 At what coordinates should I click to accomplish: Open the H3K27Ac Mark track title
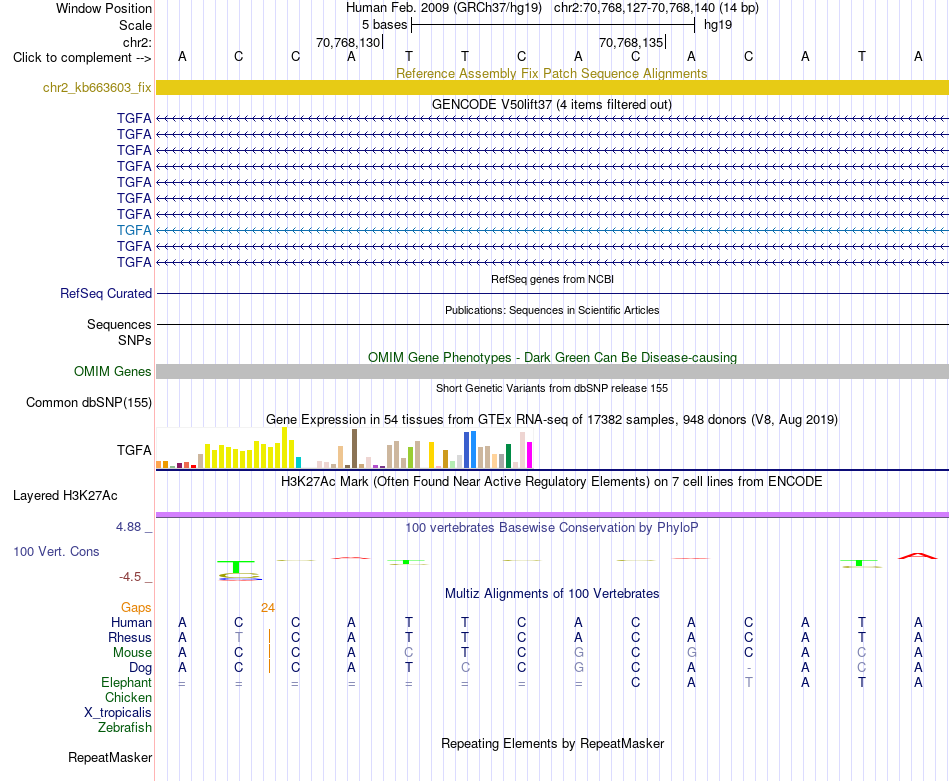(x=552, y=482)
